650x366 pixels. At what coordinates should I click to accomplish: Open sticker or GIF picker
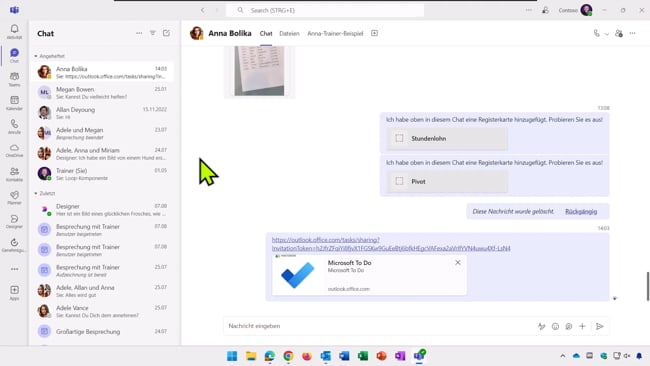[x=569, y=326]
